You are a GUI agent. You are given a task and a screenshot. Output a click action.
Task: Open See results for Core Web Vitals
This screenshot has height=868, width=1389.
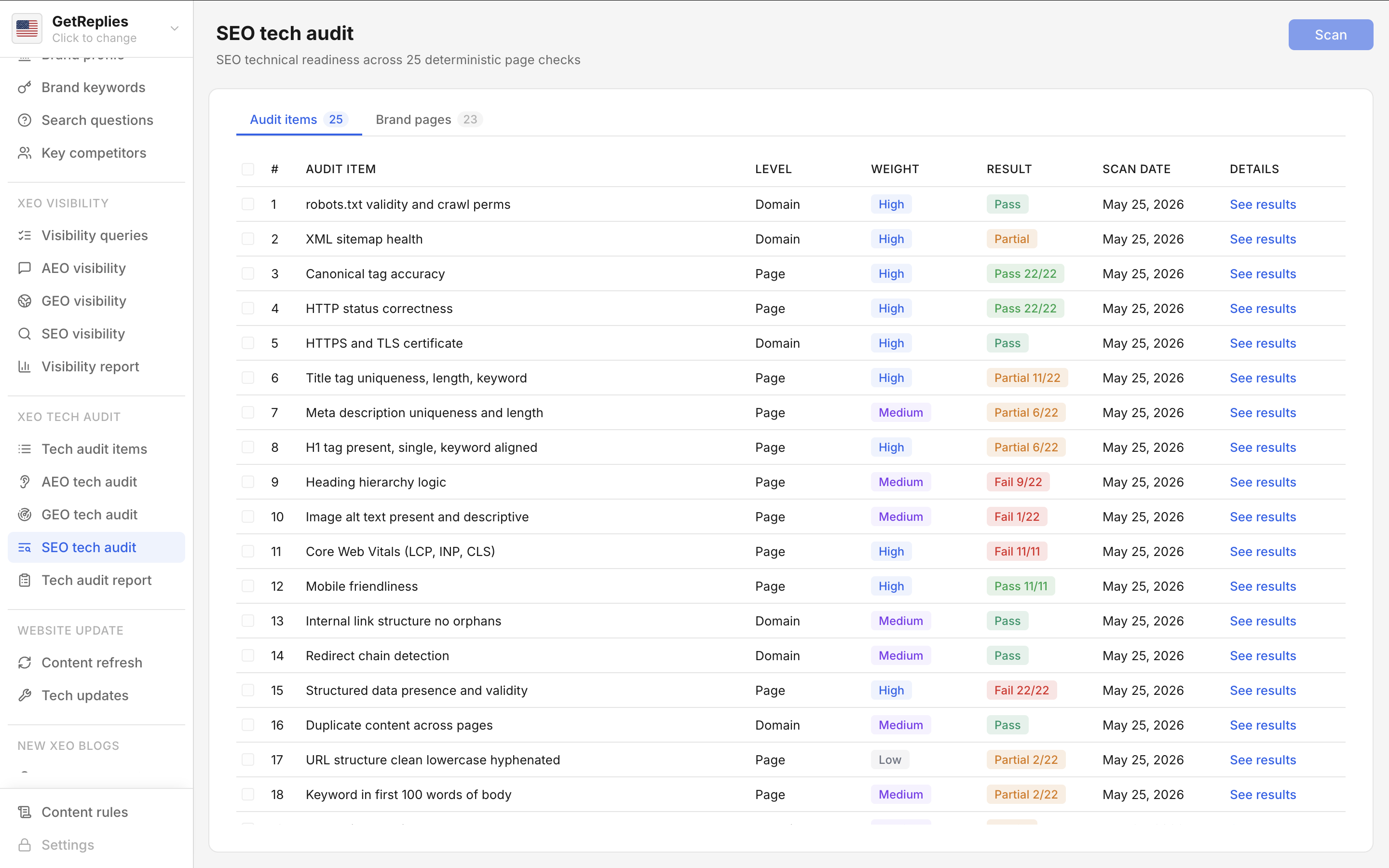[x=1263, y=552]
